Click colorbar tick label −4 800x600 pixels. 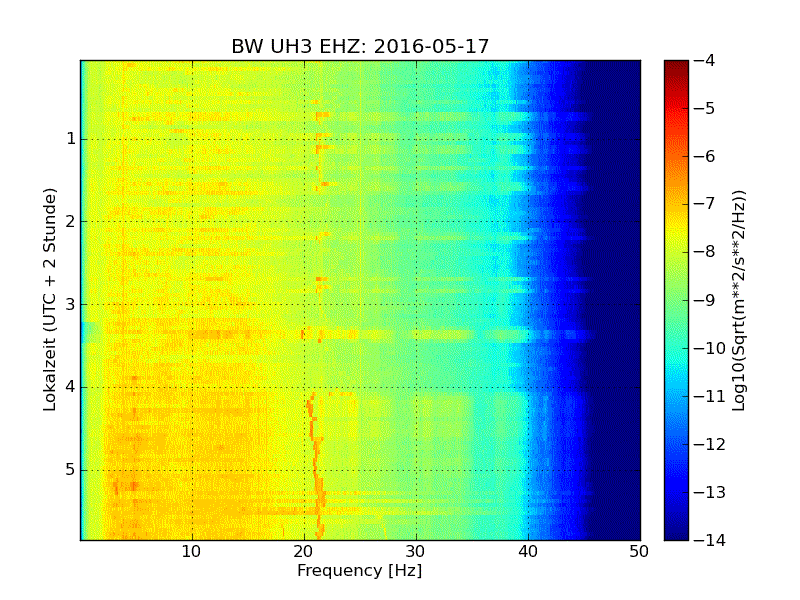[705, 60]
